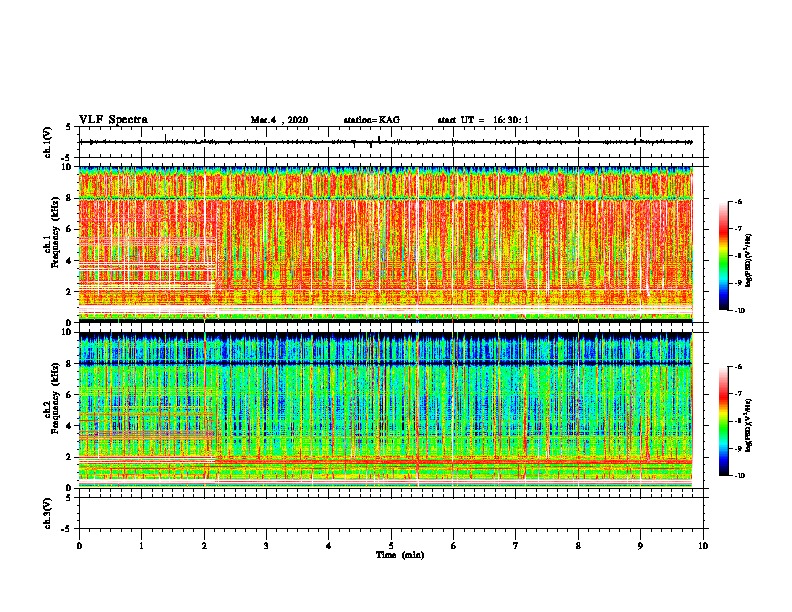Click the "2" kHz tick of ch.1 spectrogram
792x612 pixels.
[70, 292]
